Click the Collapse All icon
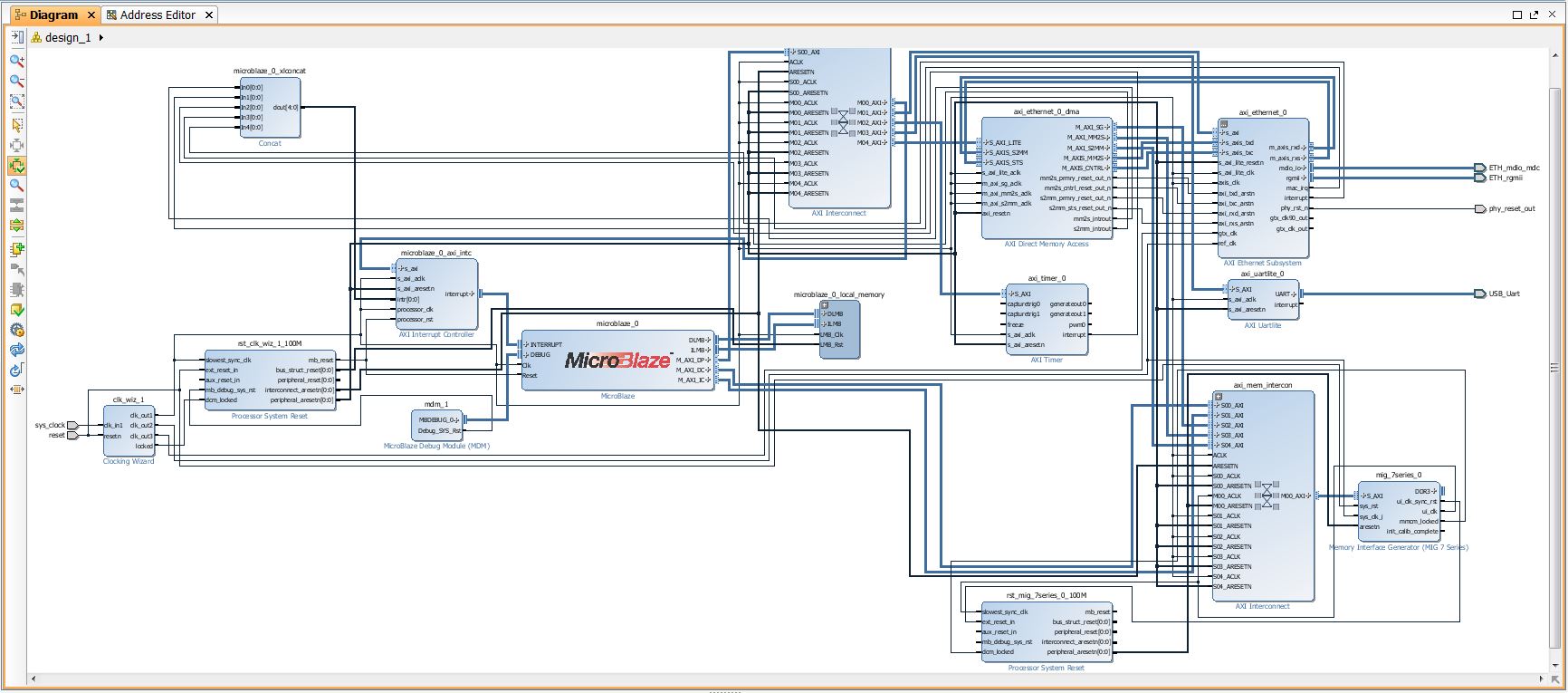1568x693 pixels. point(16,207)
